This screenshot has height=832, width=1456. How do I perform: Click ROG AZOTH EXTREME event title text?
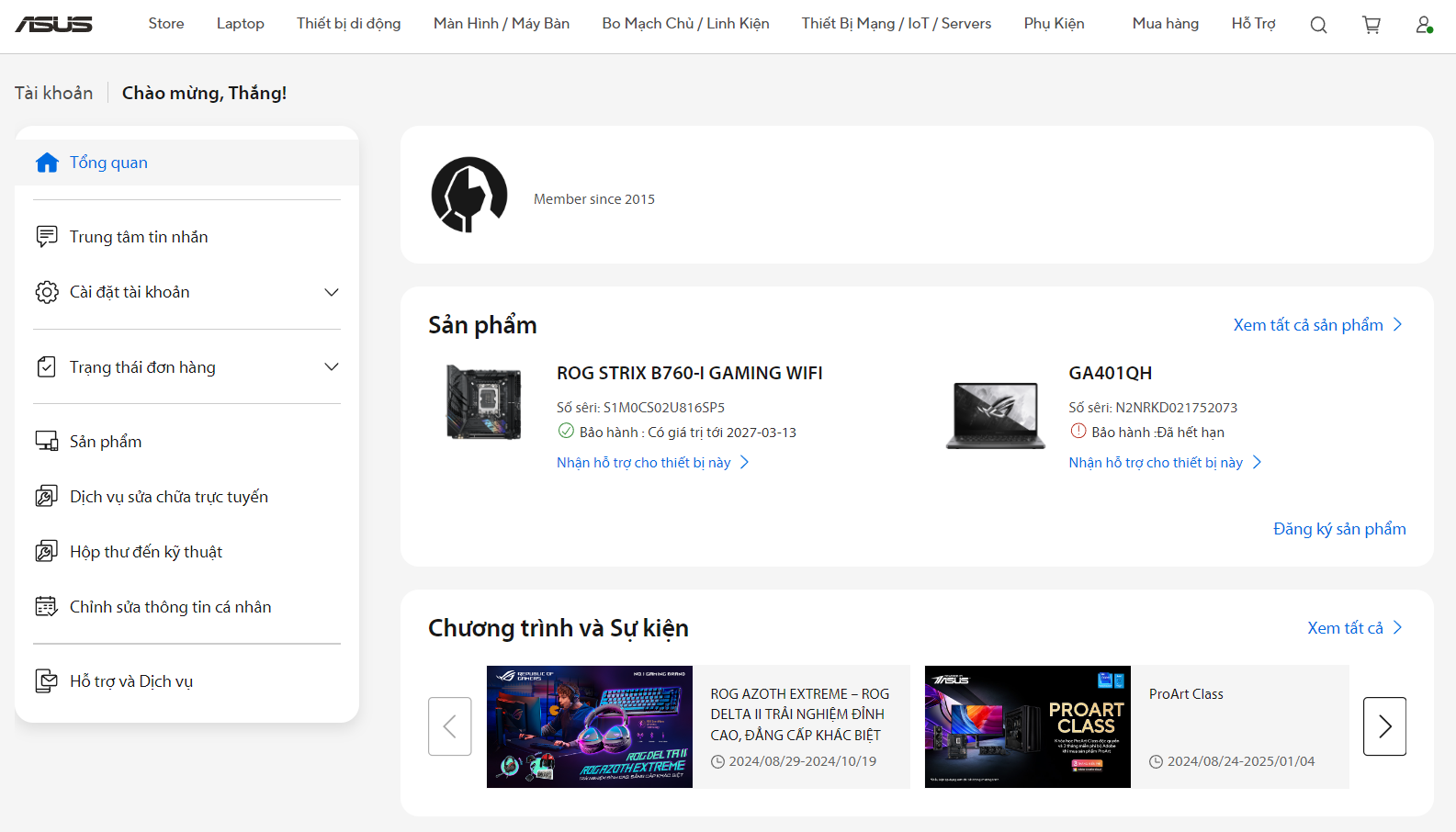pos(800,714)
